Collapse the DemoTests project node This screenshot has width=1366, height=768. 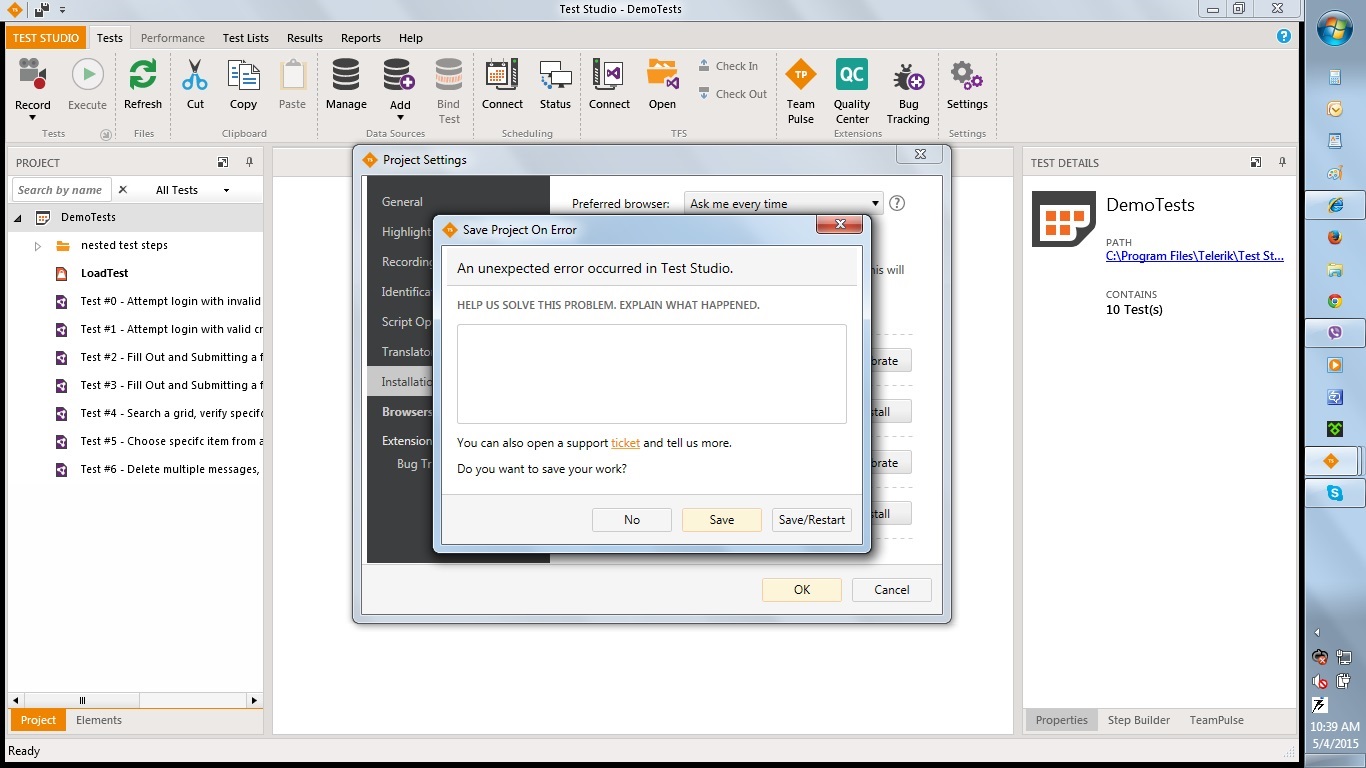pyautogui.click(x=18, y=218)
